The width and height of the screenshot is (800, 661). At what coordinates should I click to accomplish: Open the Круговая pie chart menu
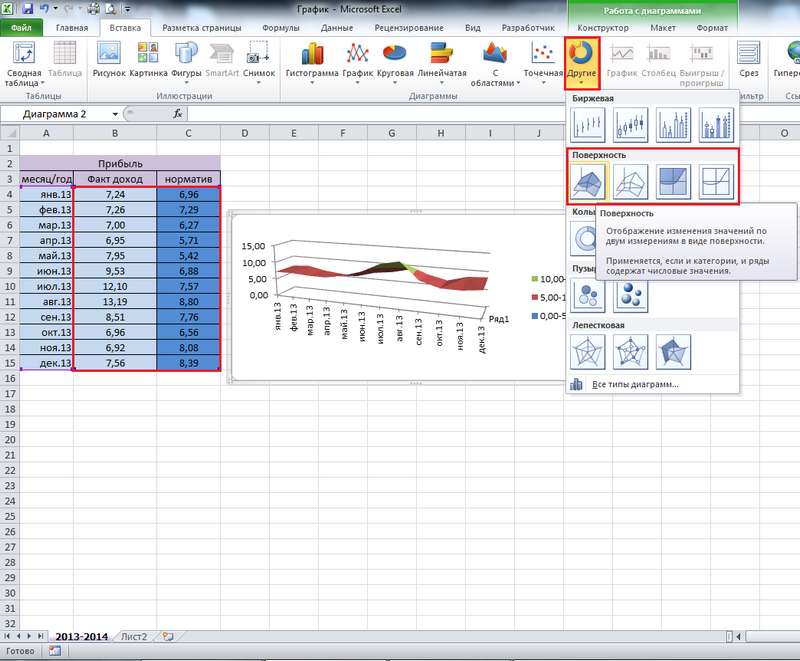(x=395, y=63)
